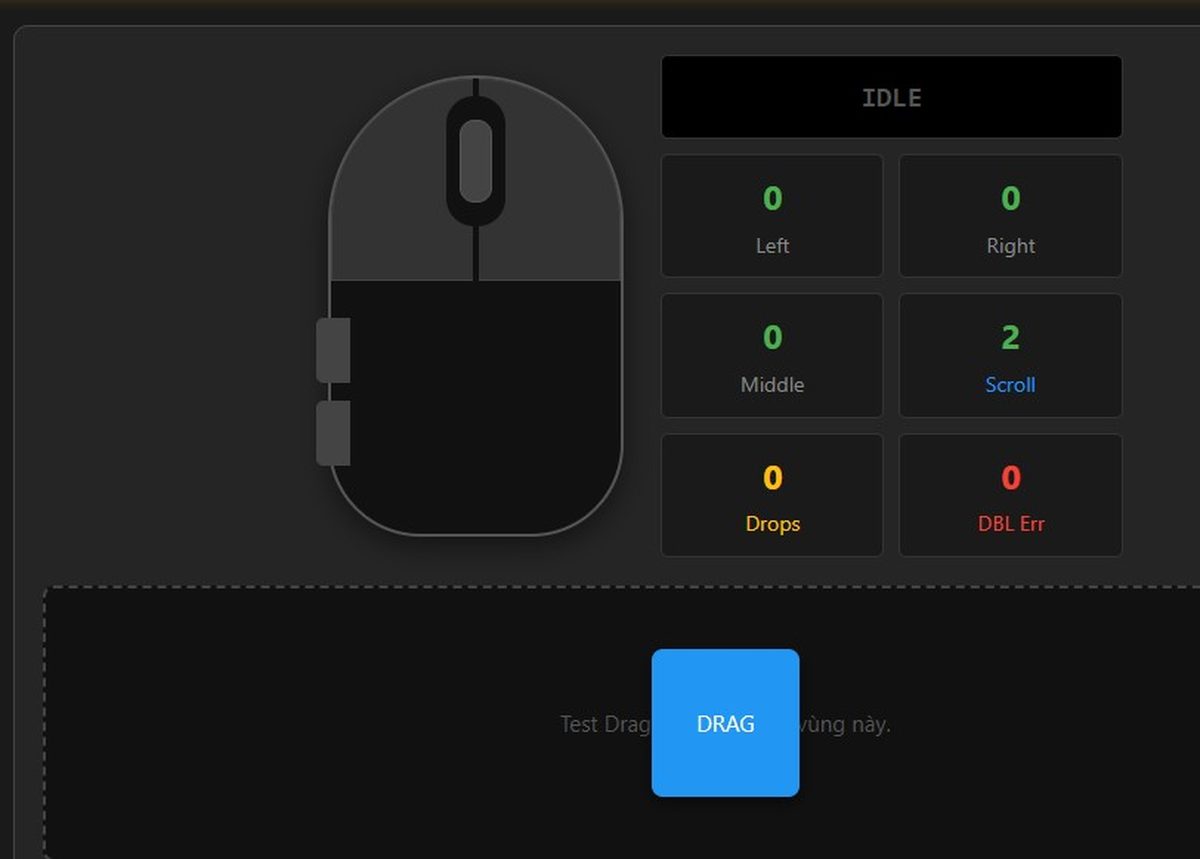Screen dimensions: 1200x859
Task: Click the Right click counter card
Action: pos(1010,216)
